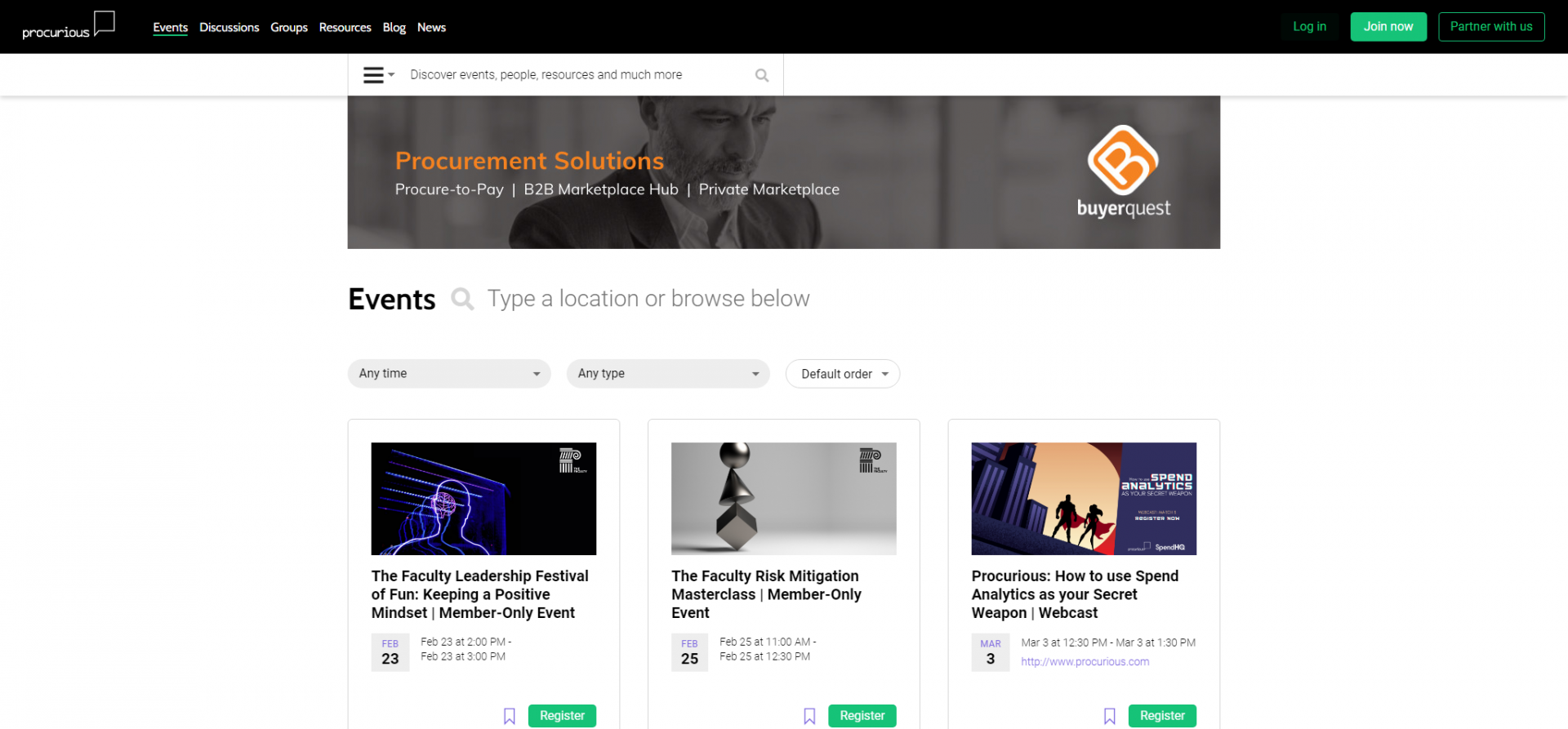1568x729 pixels.
Task: Register for the Faculty Leadership Festival
Action: click(x=563, y=716)
